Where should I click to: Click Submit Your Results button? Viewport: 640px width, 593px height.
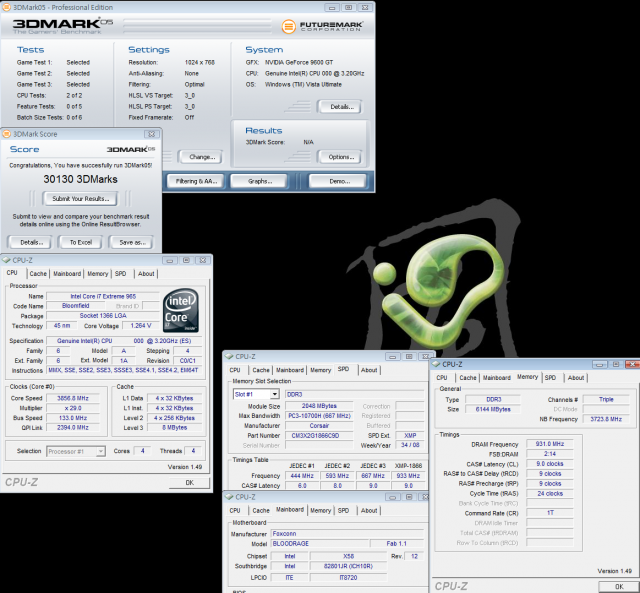click(x=80, y=199)
